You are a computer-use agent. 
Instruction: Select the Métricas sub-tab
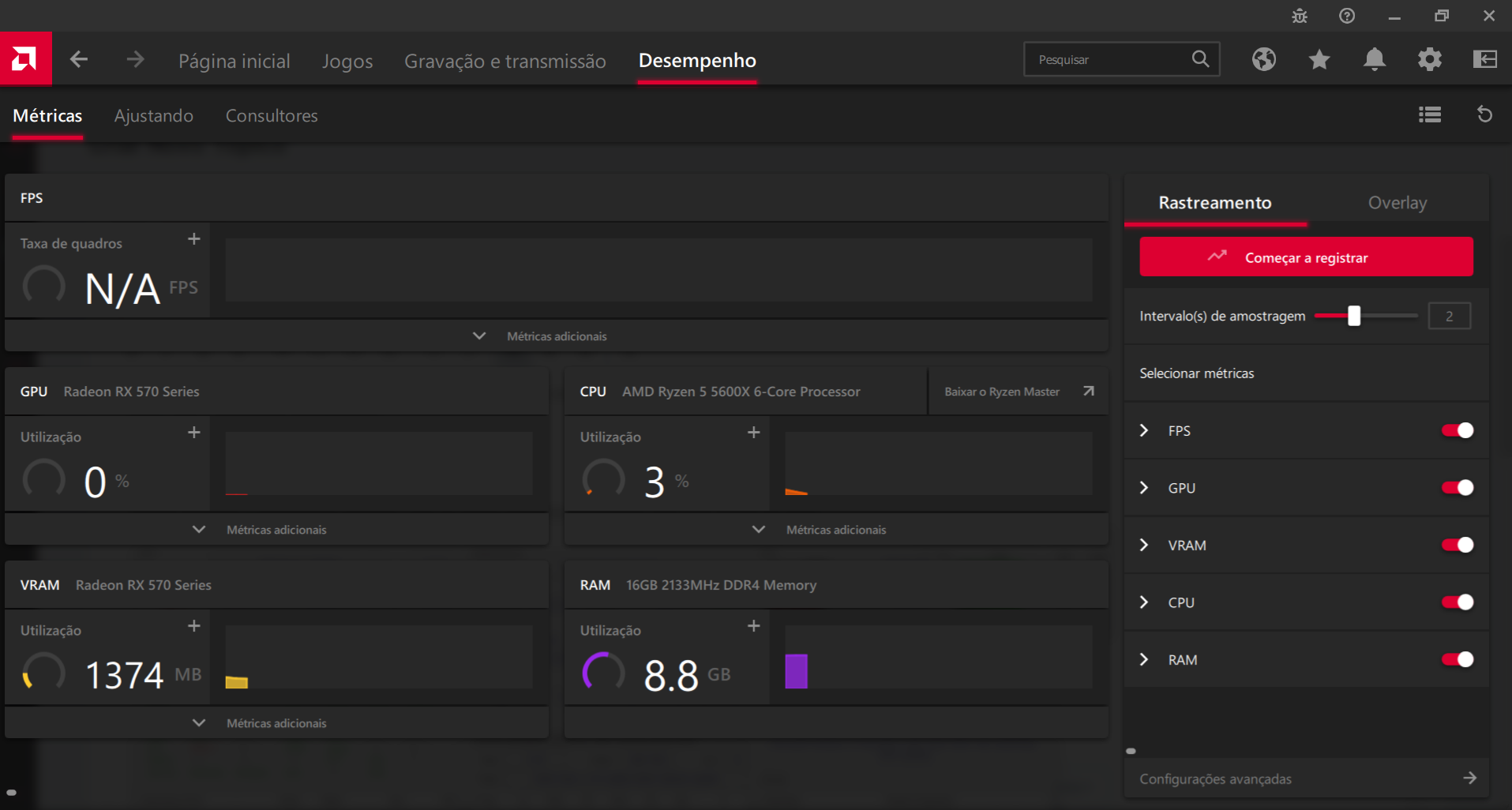pos(47,116)
